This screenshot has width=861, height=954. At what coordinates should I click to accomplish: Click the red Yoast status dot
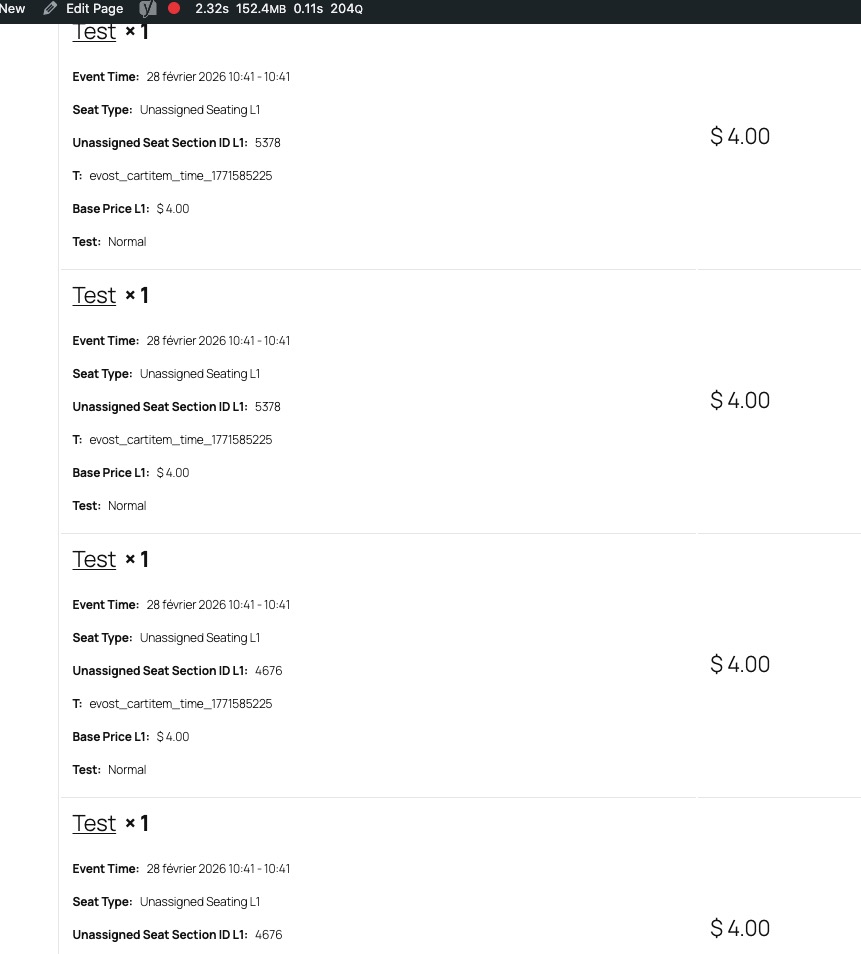[x=174, y=9]
